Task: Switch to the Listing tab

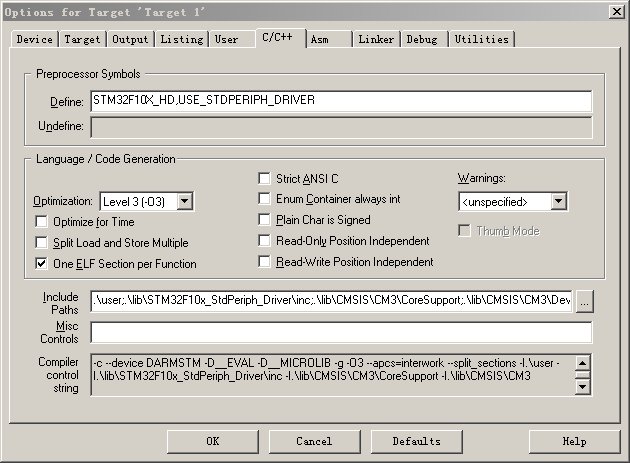Action: [182, 39]
